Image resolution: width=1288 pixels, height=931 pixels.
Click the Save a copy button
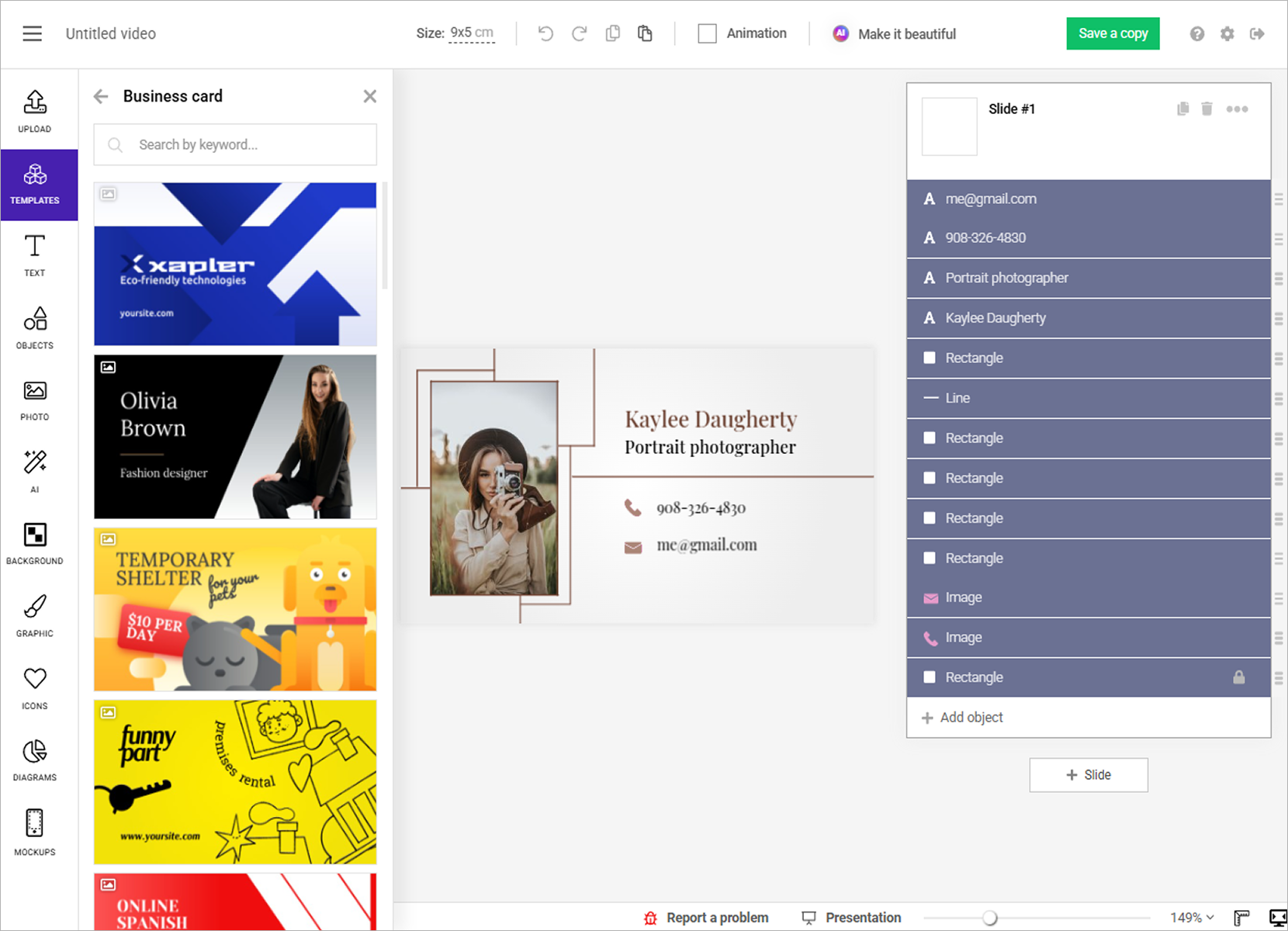coord(1113,33)
